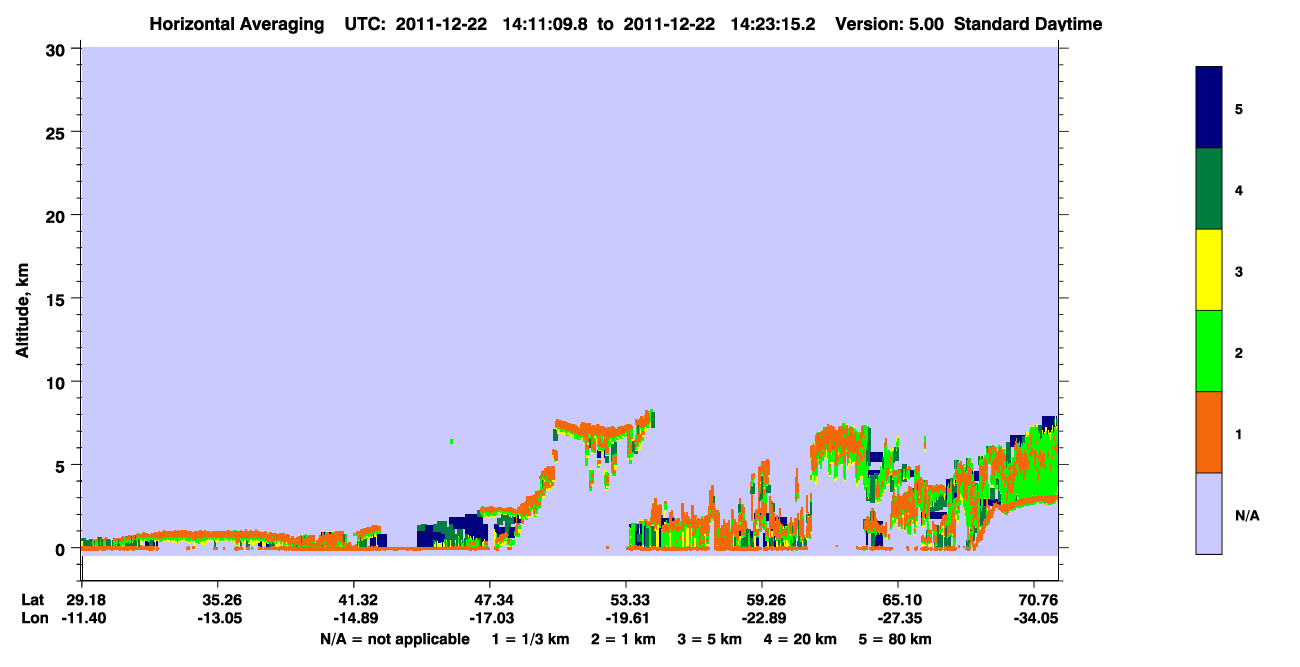Click the 'Horizontal Averaging' title text
The image size is (1300, 667).
(237, 24)
